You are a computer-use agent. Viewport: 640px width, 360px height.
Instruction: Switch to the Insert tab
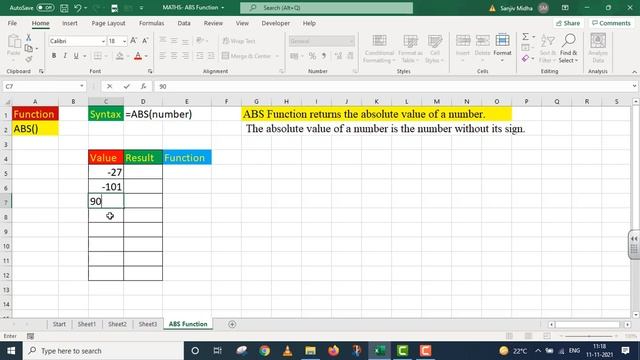pos(70,23)
